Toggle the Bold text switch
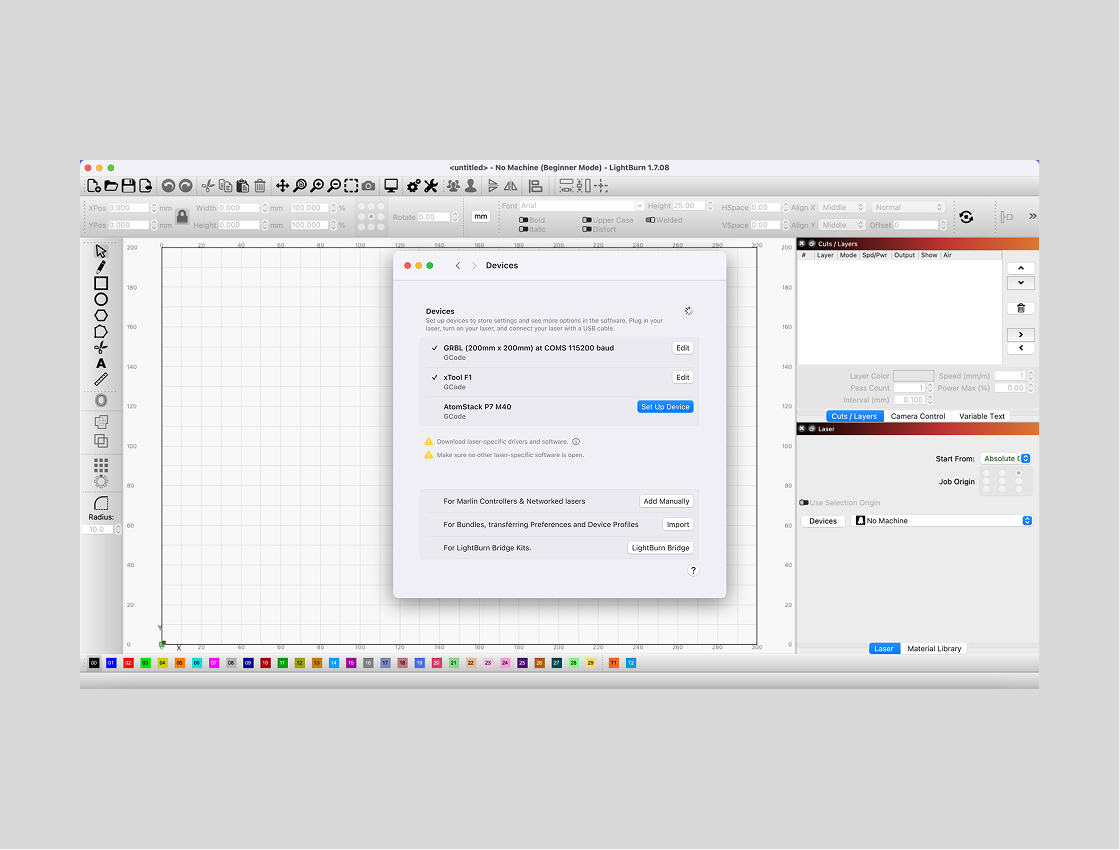 click(x=524, y=221)
